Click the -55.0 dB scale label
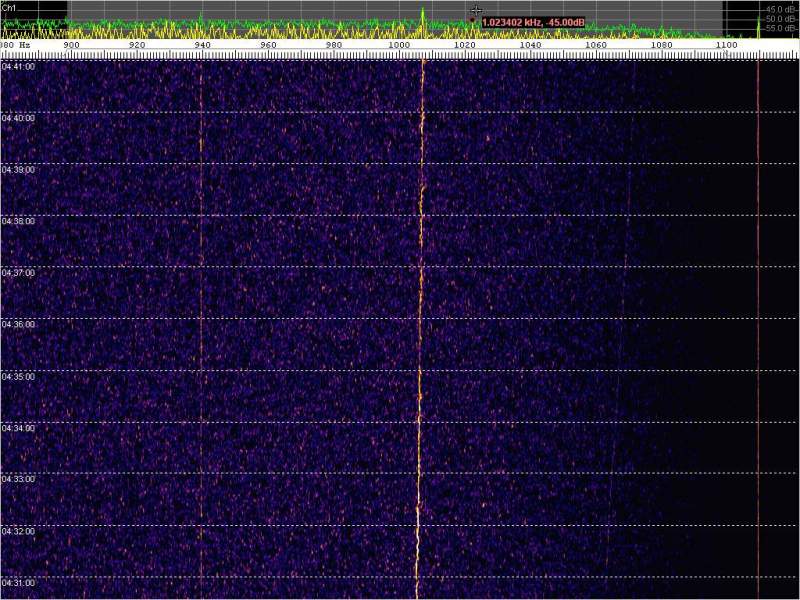The width and height of the screenshot is (800, 600). [779, 28]
